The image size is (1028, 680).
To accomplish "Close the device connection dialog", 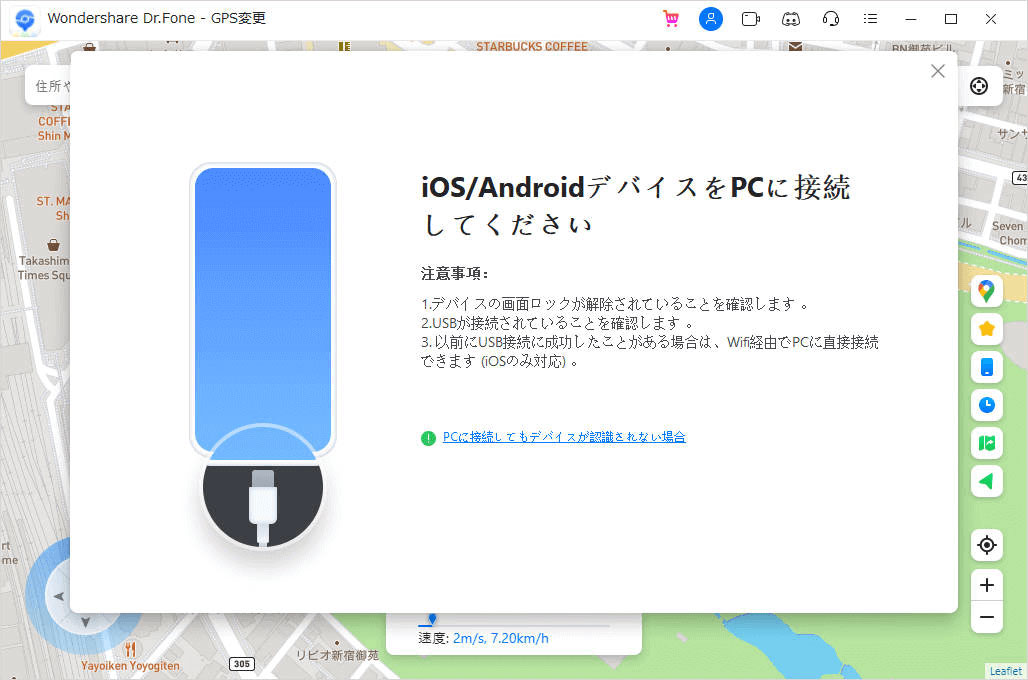I will [x=938, y=71].
